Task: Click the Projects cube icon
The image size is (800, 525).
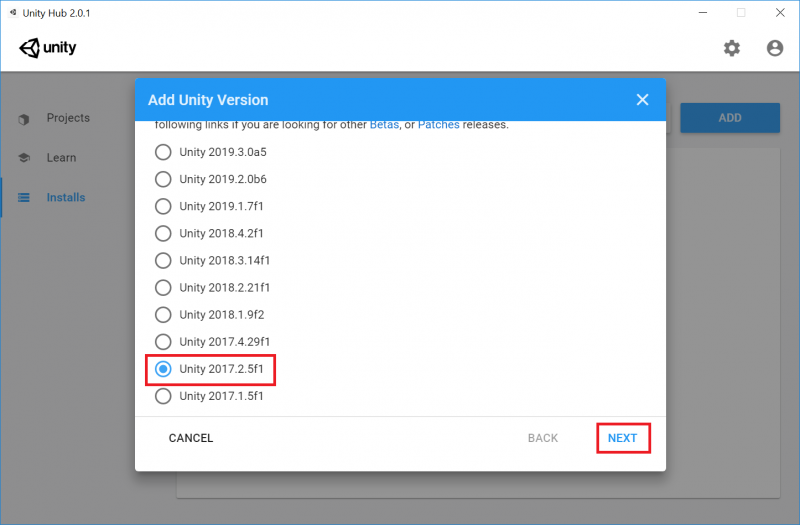Action: [x=24, y=119]
